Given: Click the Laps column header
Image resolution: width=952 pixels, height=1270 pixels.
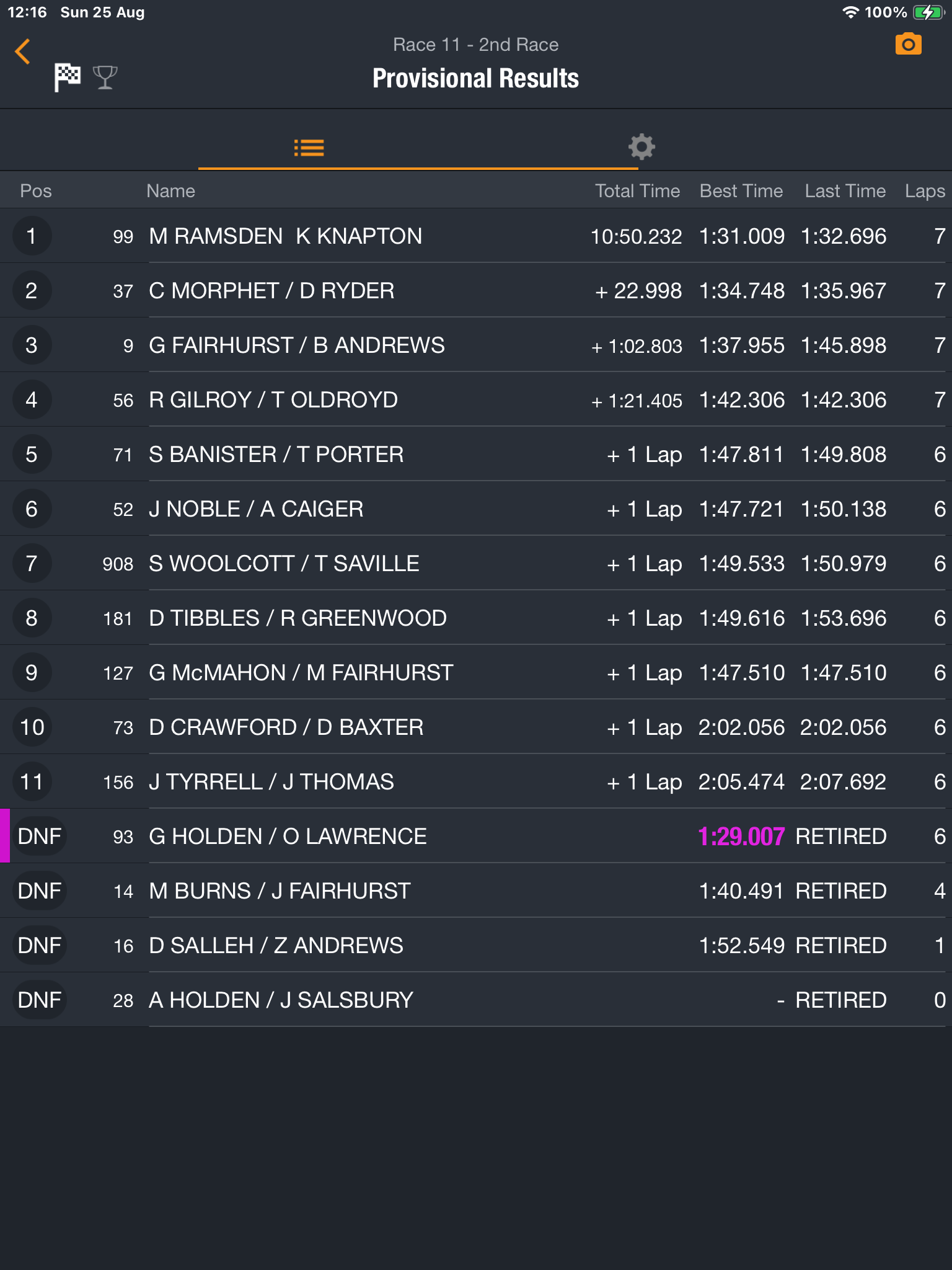Looking at the screenshot, I should (x=925, y=191).
